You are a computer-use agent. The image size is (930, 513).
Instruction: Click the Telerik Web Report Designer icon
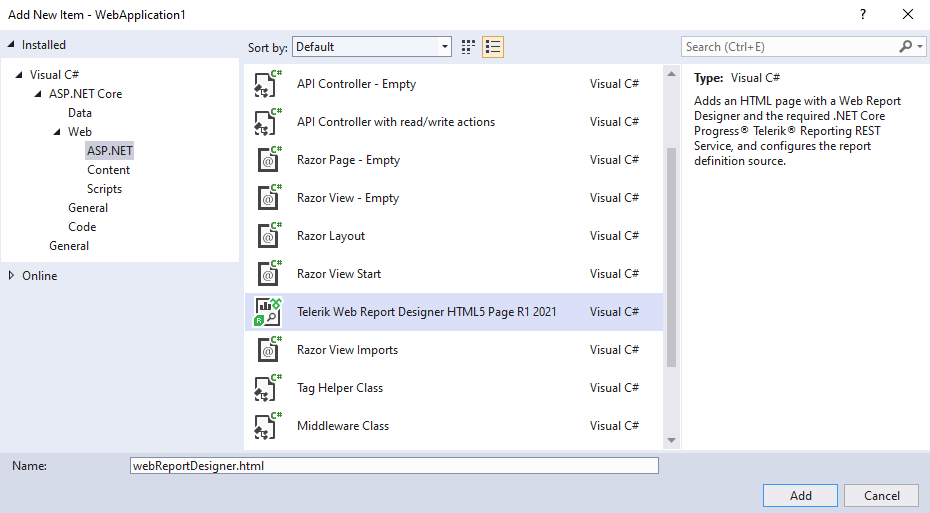click(268, 312)
